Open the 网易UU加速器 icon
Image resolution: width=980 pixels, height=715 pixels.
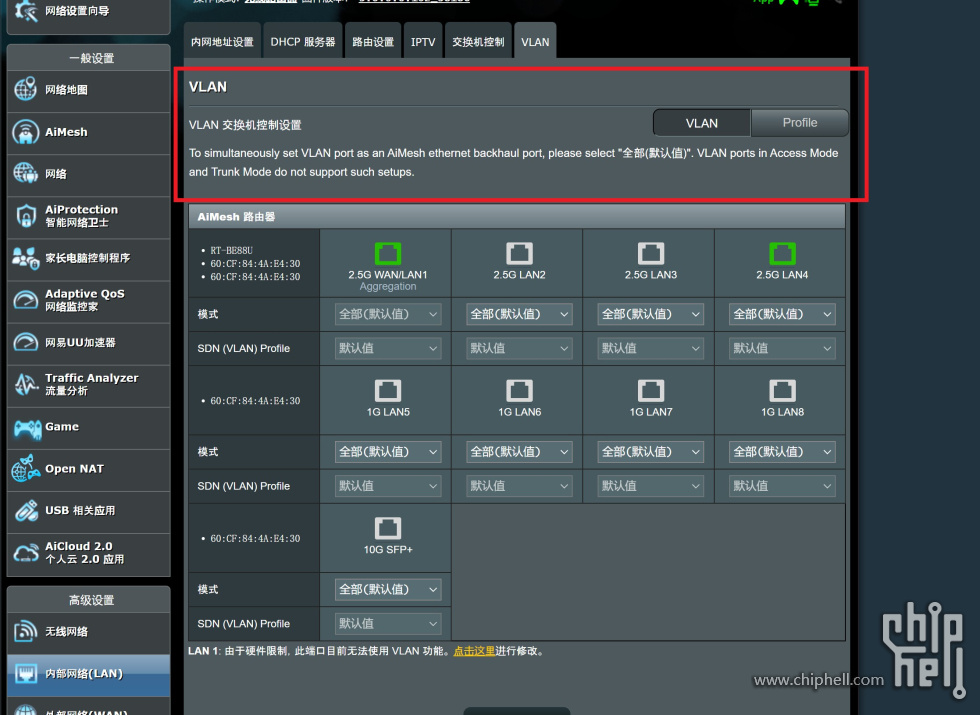[26, 342]
